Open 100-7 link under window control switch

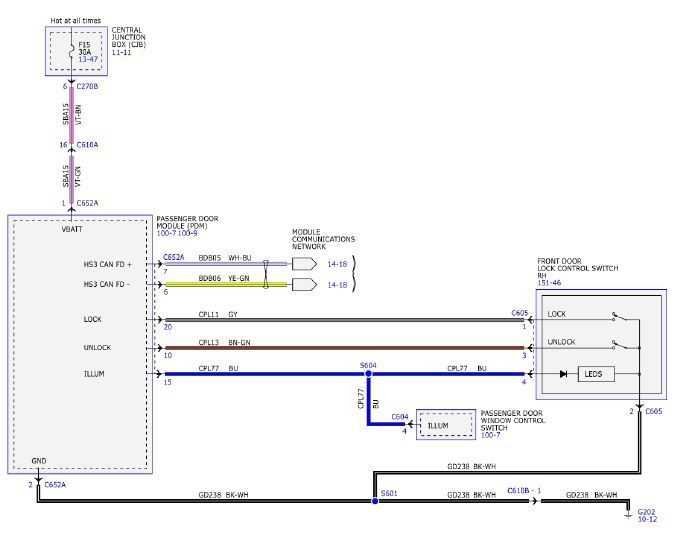[x=490, y=435]
